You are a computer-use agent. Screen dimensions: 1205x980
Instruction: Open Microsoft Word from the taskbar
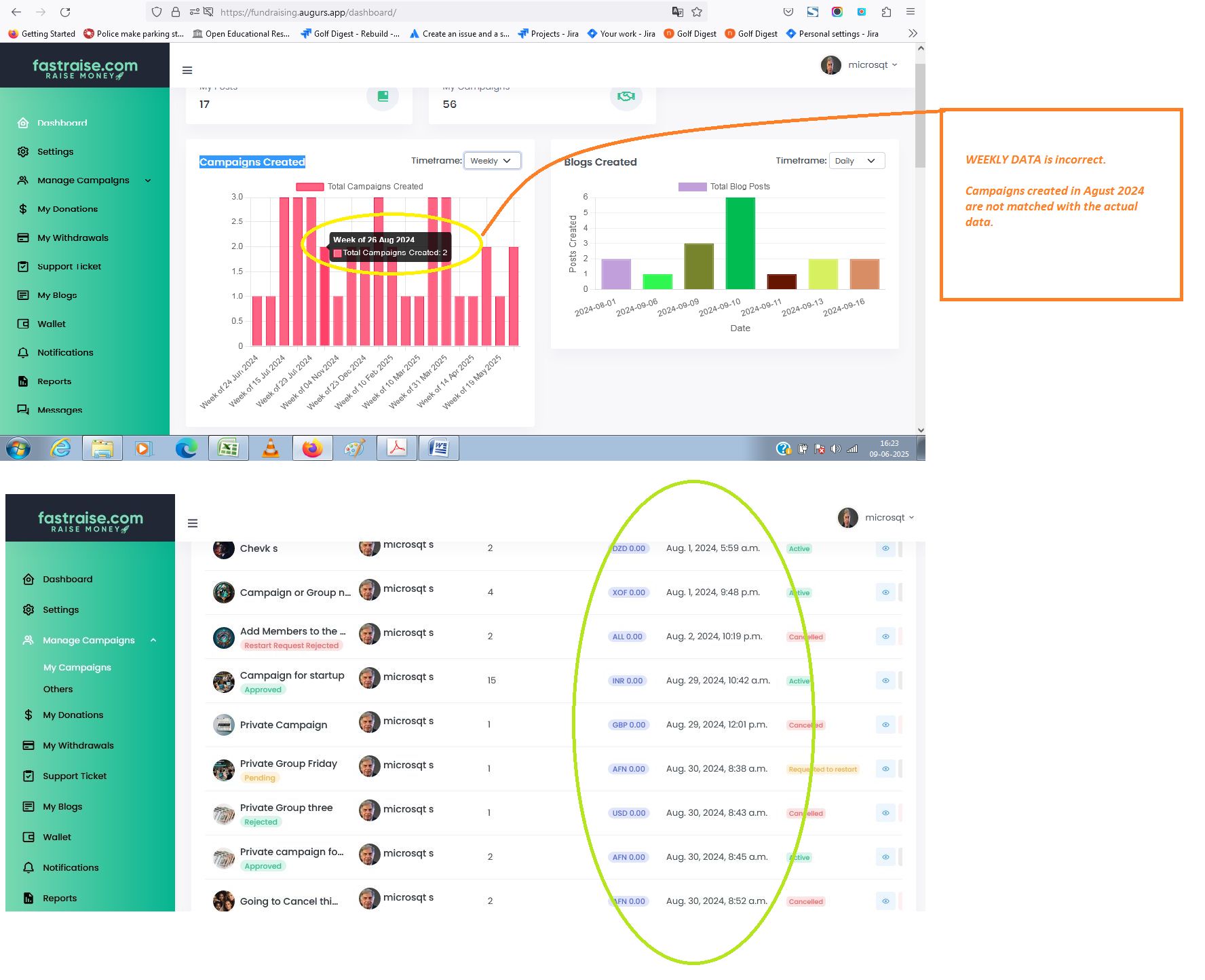[439, 449]
